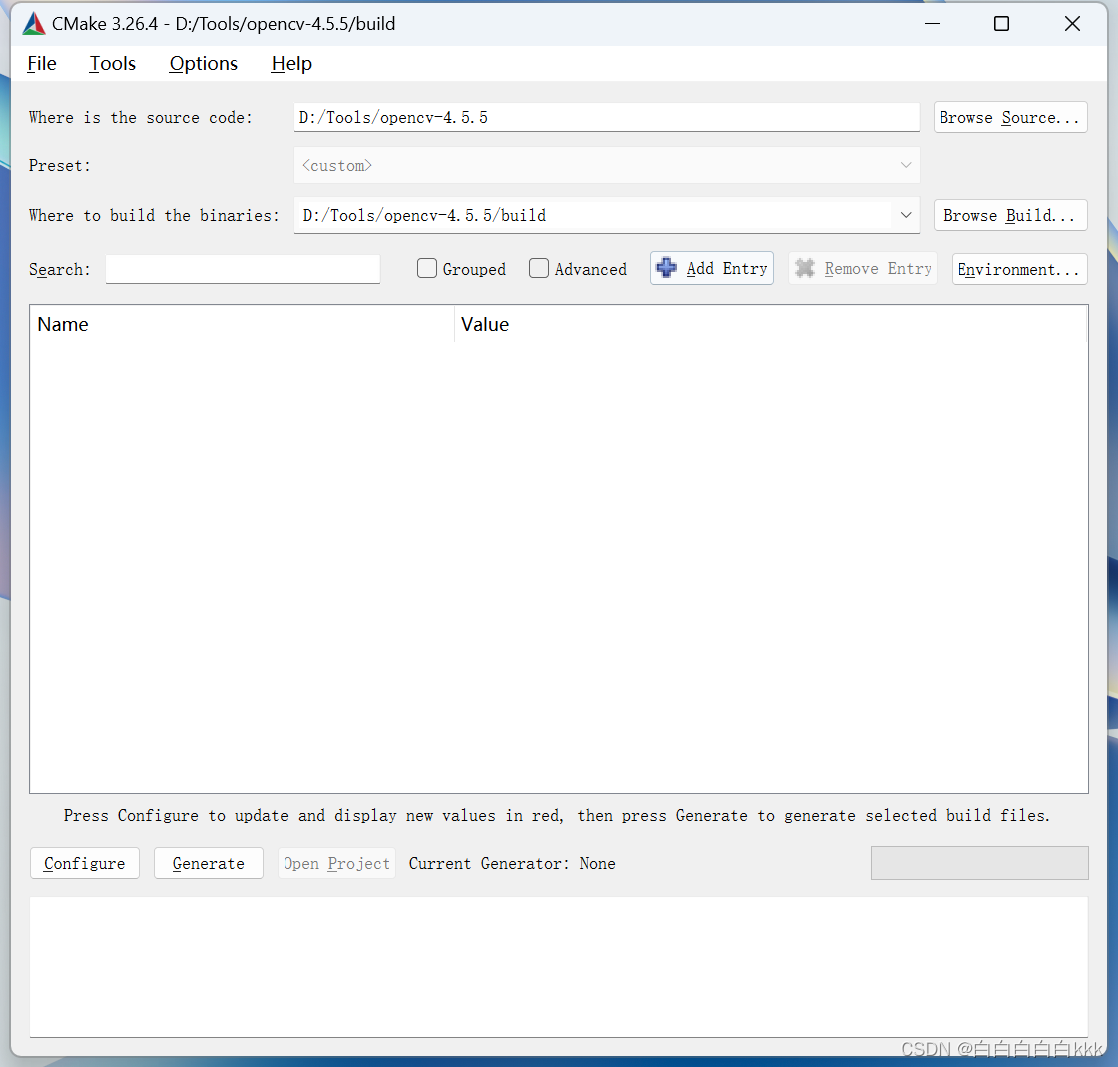The image size is (1118, 1067).
Task: Click the Search input field
Action: coord(242,269)
